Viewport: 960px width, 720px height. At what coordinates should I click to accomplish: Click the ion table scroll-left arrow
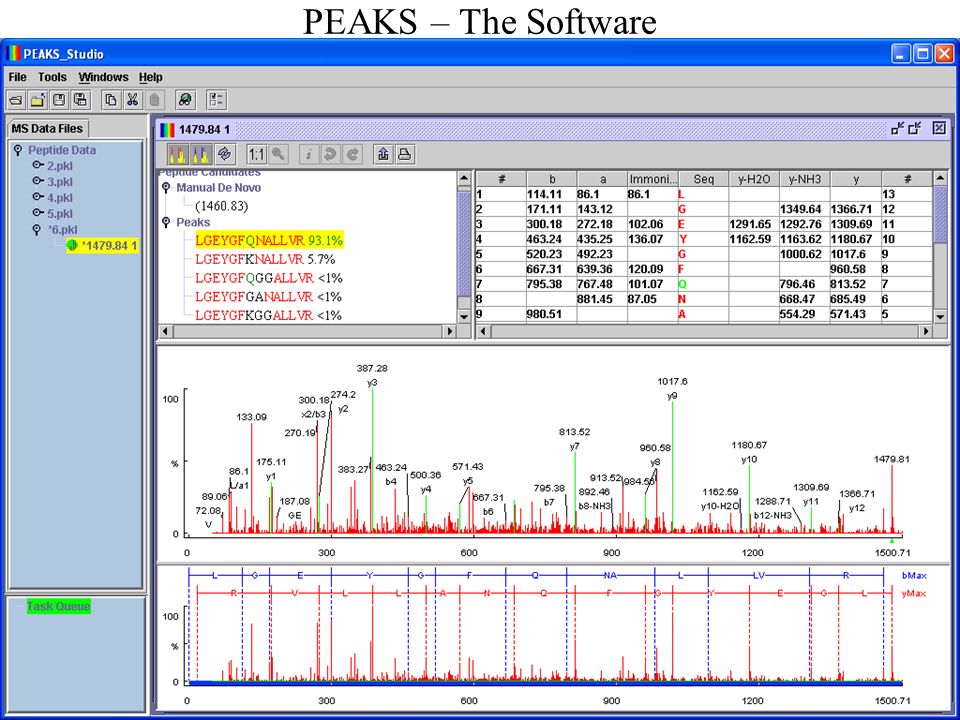click(484, 331)
